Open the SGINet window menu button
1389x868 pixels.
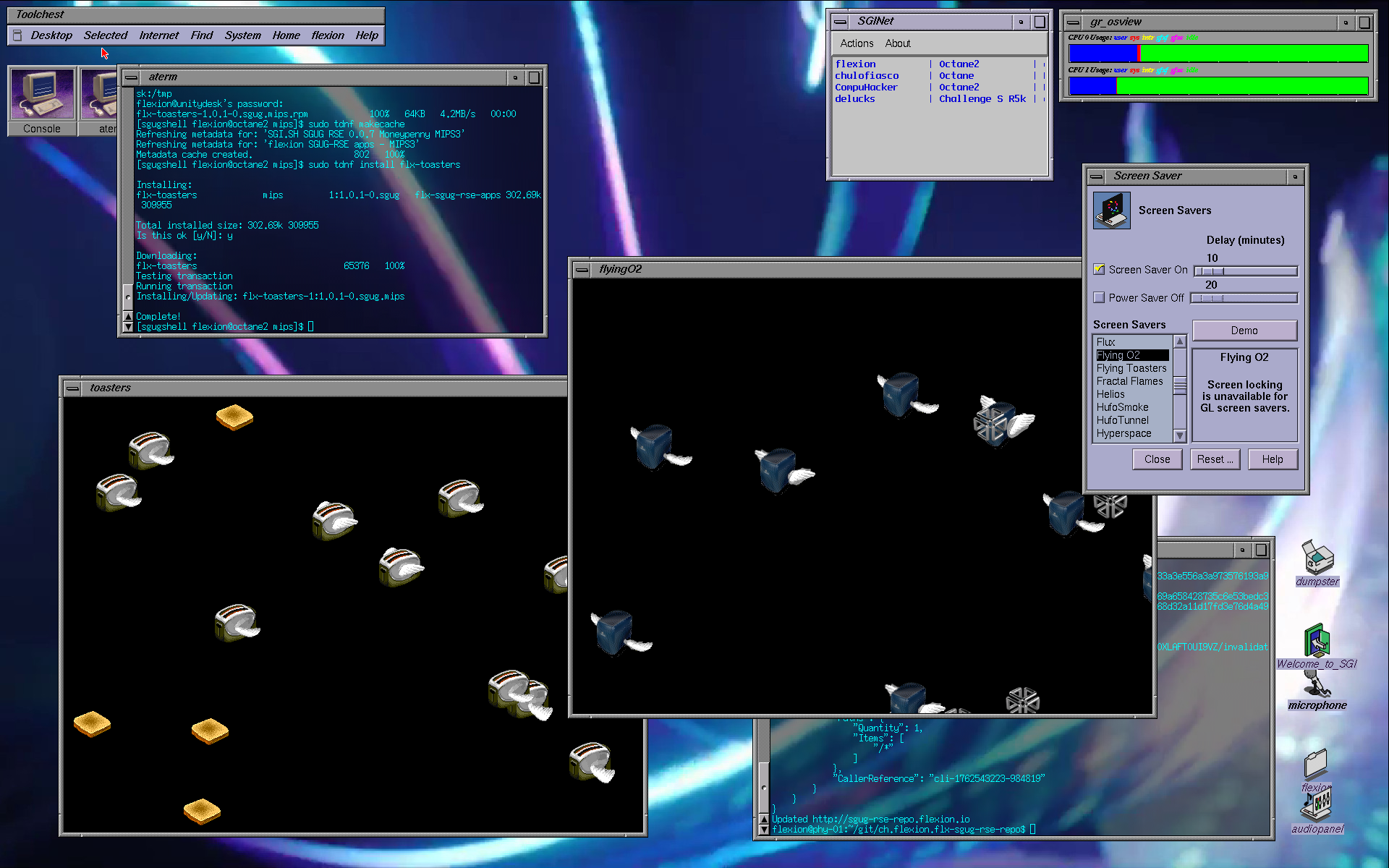click(840, 22)
